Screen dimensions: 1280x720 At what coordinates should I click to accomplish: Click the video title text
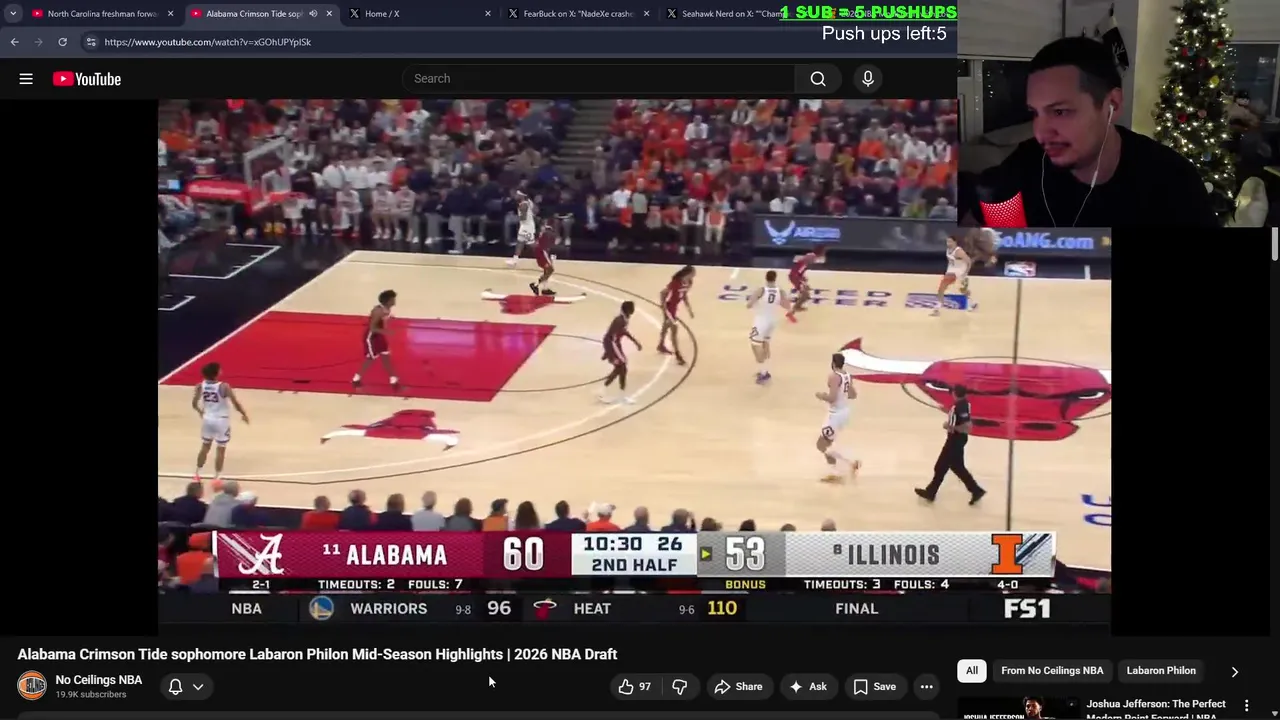tap(317, 654)
